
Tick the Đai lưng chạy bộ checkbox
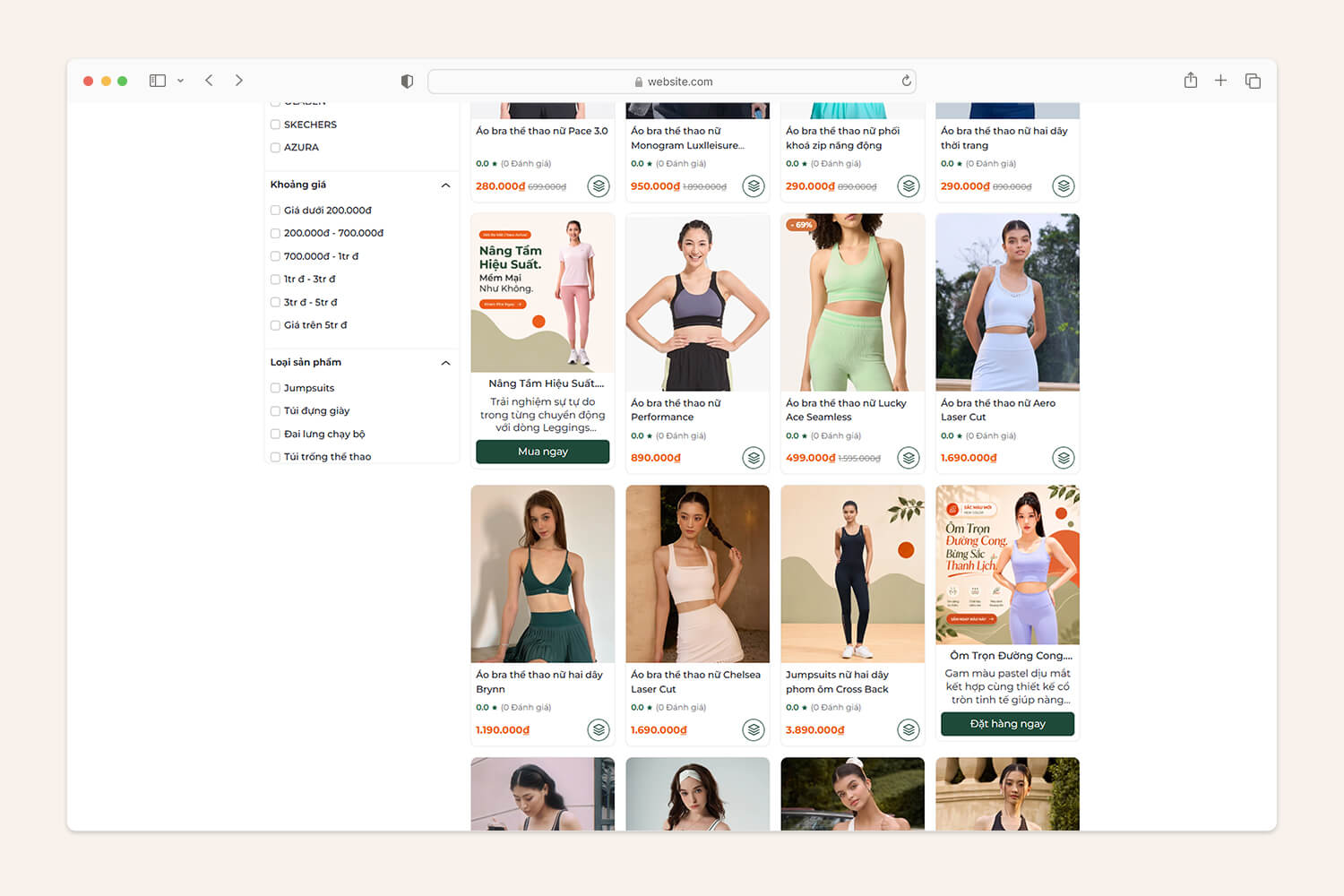pos(275,434)
